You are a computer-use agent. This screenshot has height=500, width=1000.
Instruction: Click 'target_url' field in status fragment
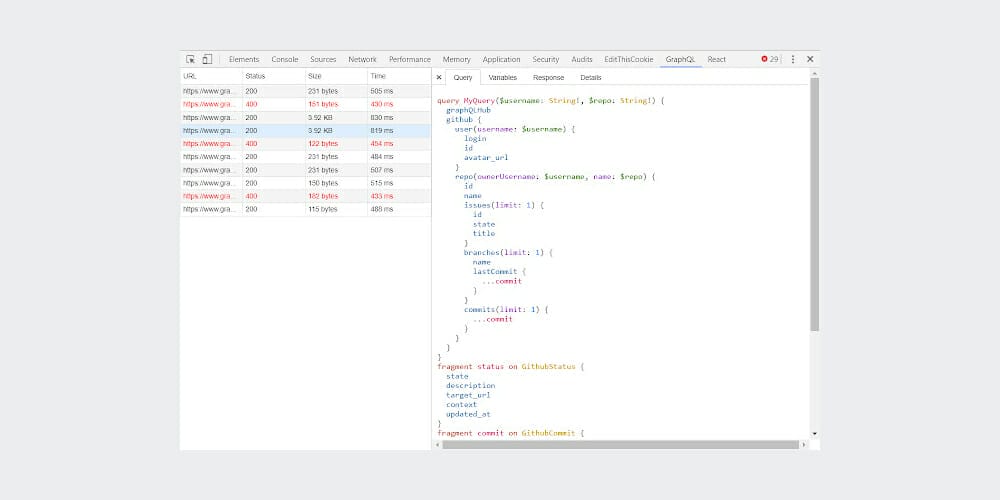[468, 395]
